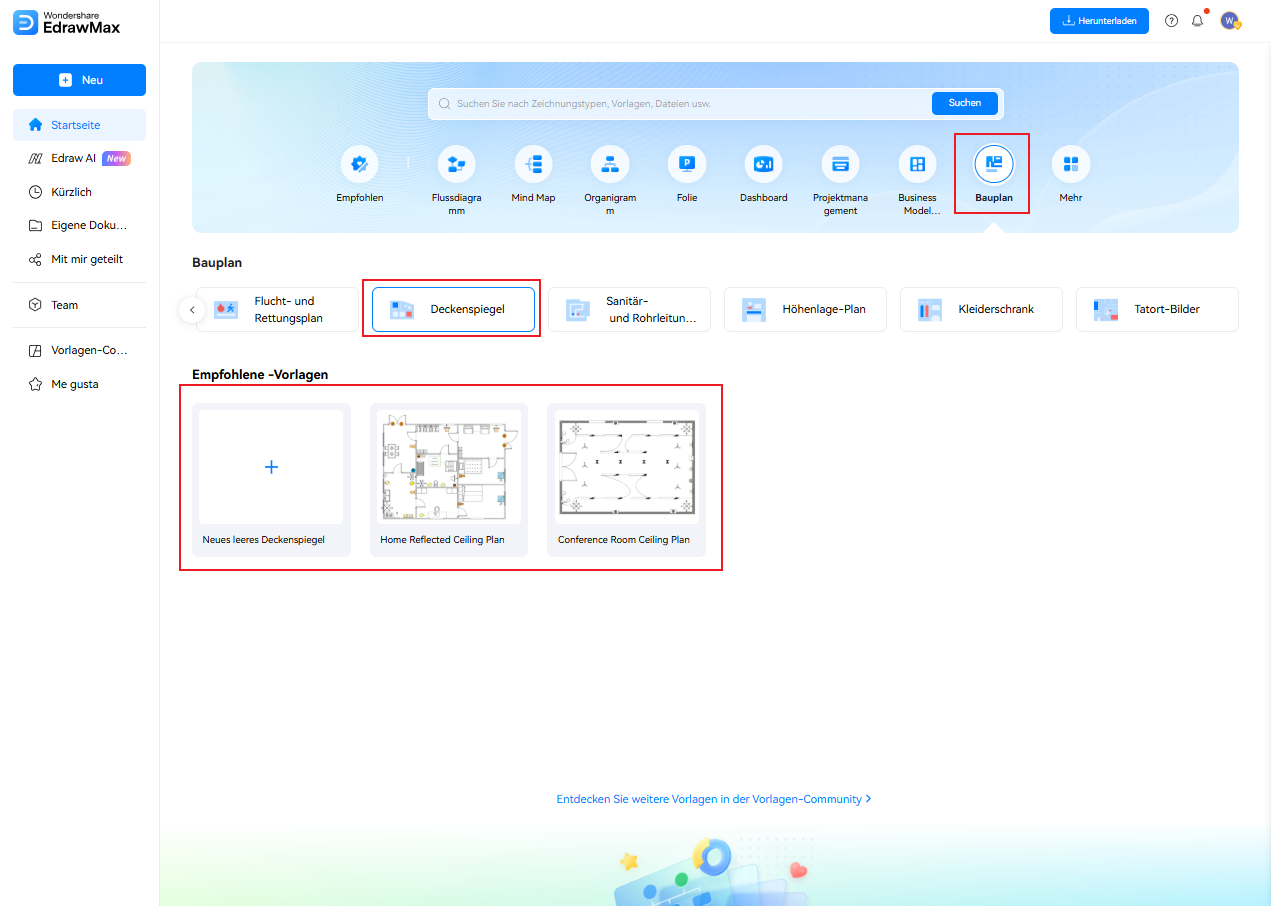Click the Flussdiagramm category icon
Screen dimensions: 1271x906
click(456, 164)
